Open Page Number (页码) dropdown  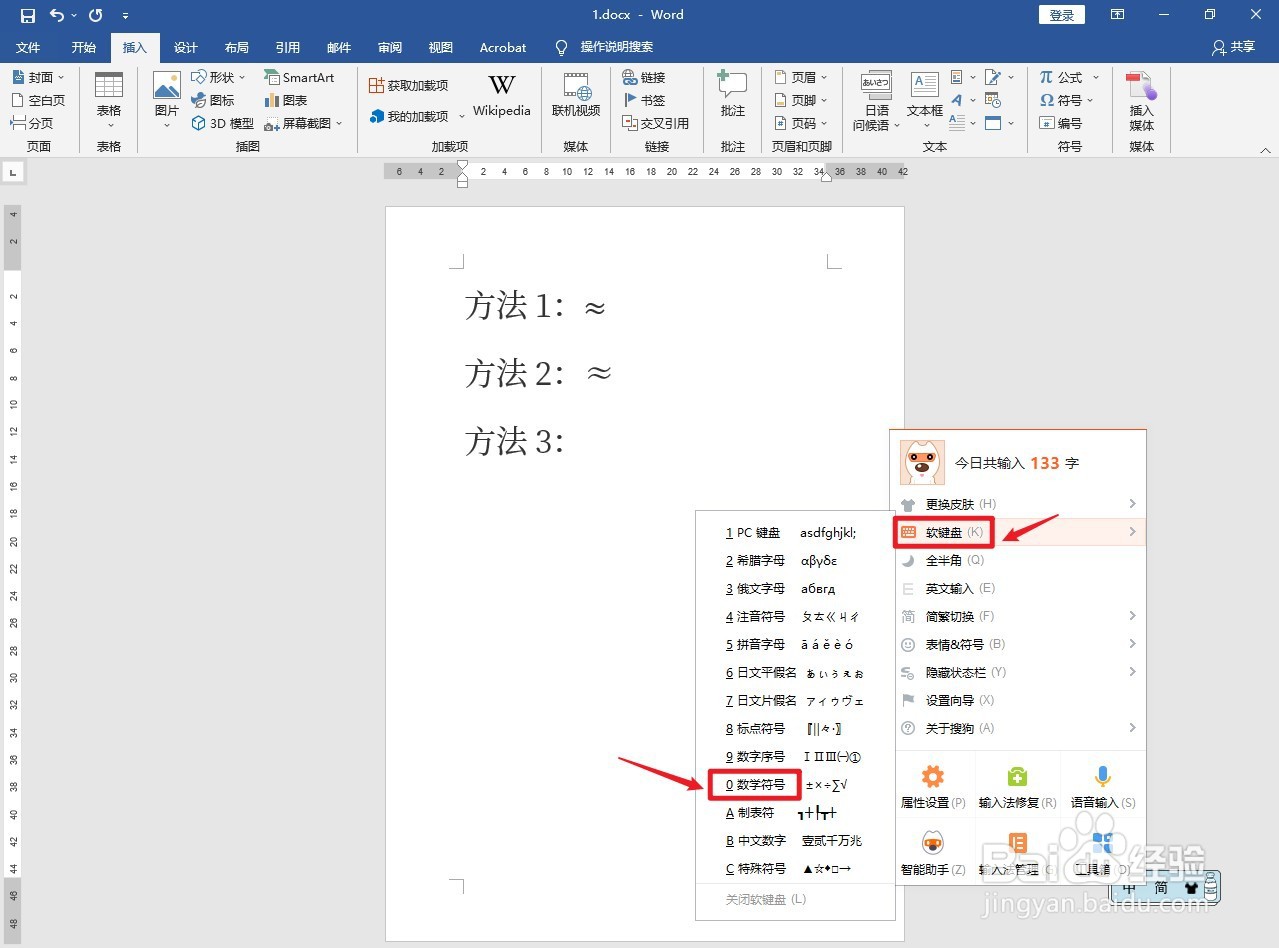click(802, 123)
